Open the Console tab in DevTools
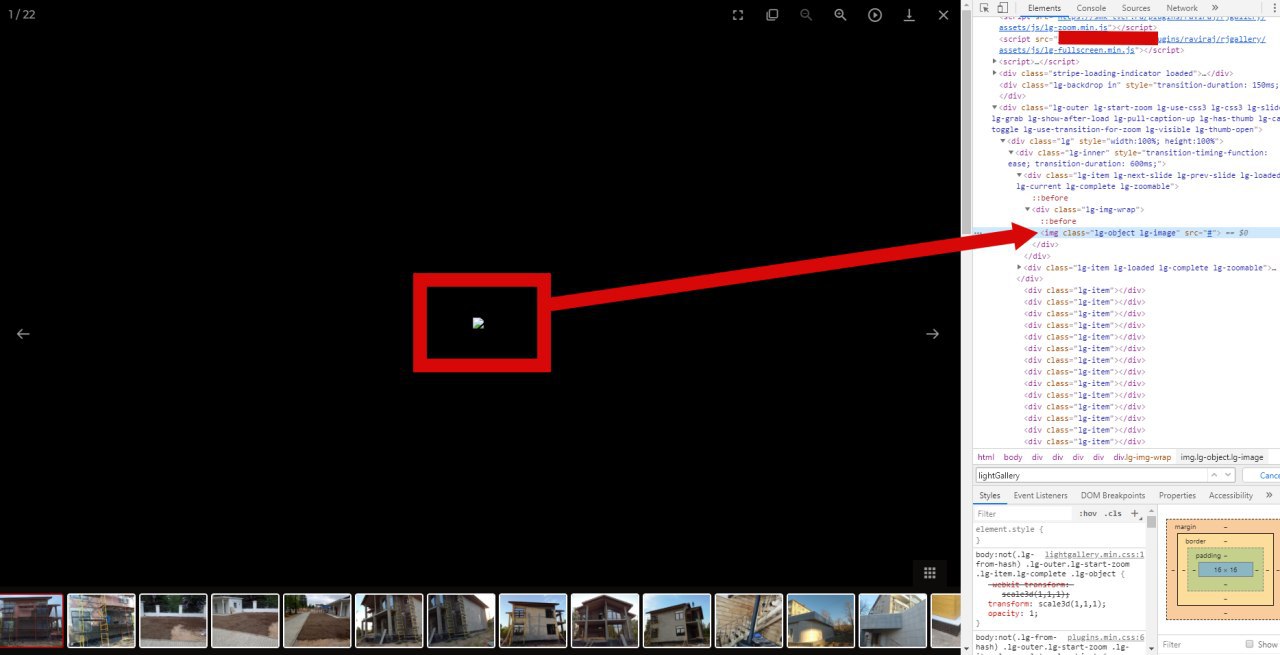This screenshot has width=1280, height=655. pyautogui.click(x=1091, y=8)
